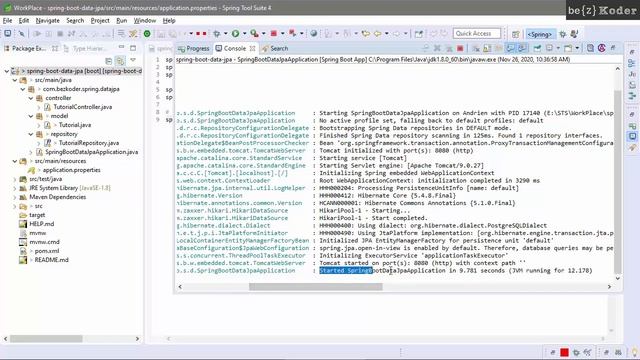Toggle Show Console When Standard Out Changes
The width and height of the screenshot is (640, 360).
(510, 48)
